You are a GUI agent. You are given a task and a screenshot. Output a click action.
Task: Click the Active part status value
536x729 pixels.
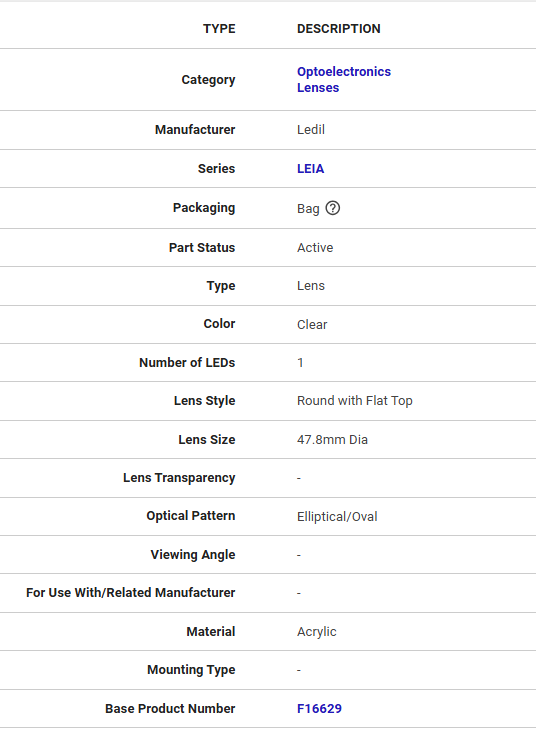[x=315, y=247]
